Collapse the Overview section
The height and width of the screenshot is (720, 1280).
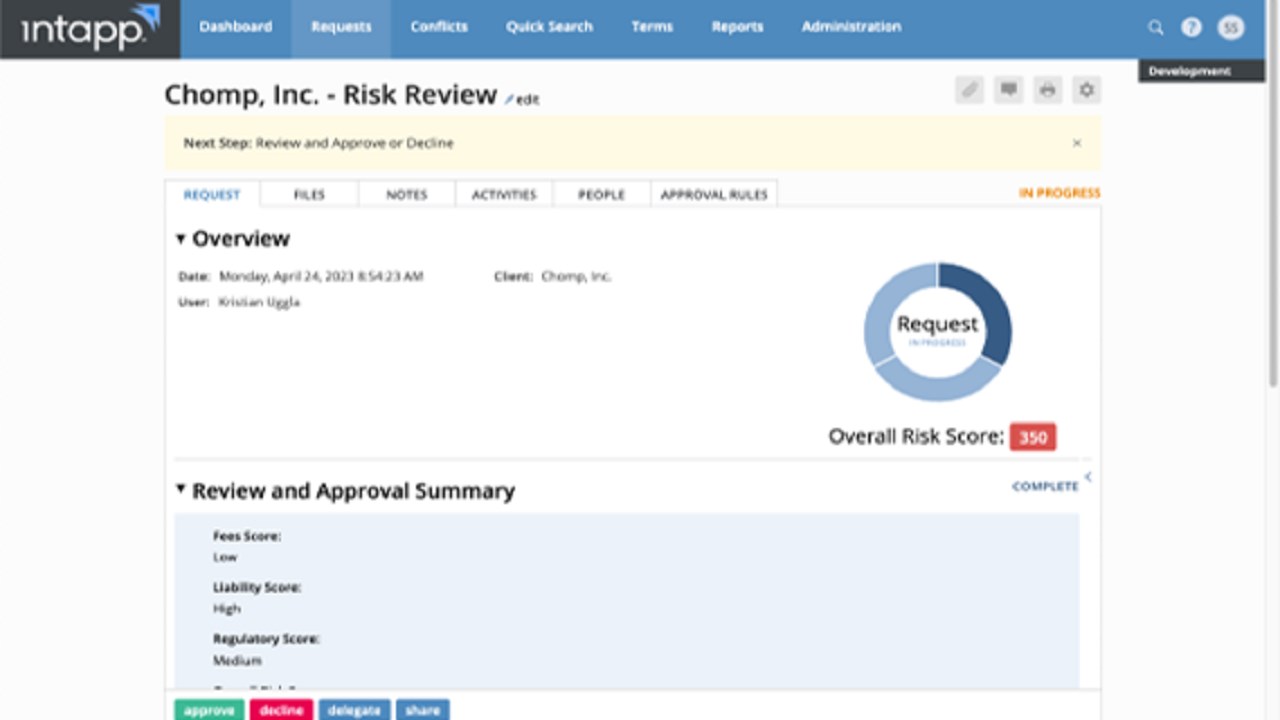(181, 238)
